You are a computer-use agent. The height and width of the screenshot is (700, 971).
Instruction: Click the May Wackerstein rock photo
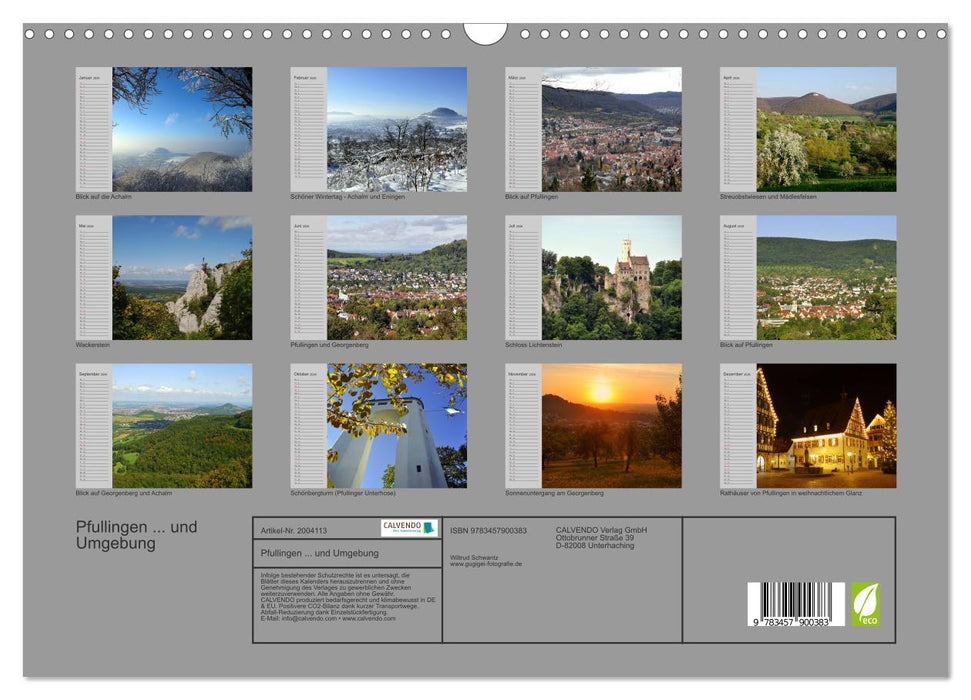[181, 277]
